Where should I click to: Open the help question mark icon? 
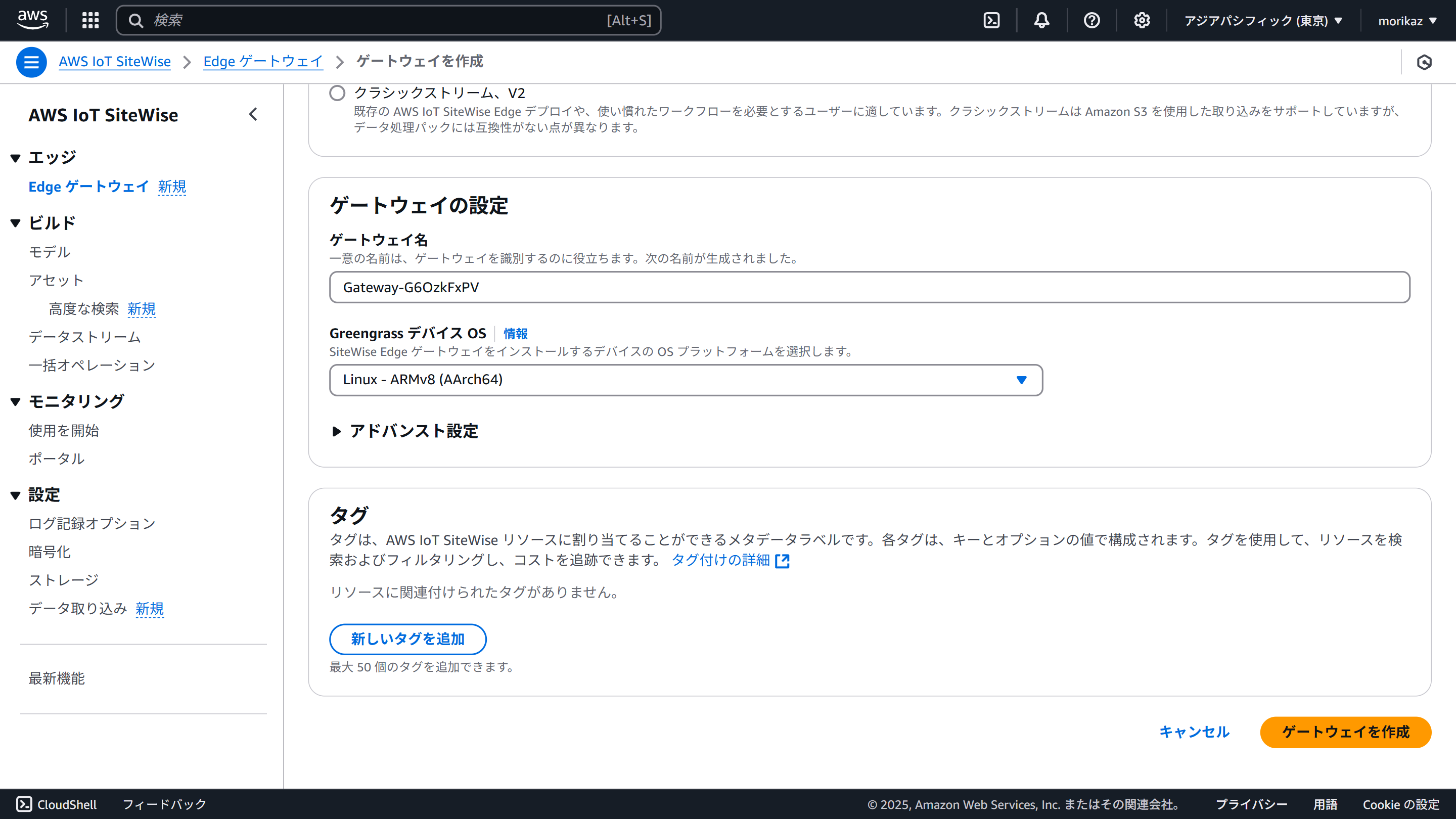(1091, 20)
